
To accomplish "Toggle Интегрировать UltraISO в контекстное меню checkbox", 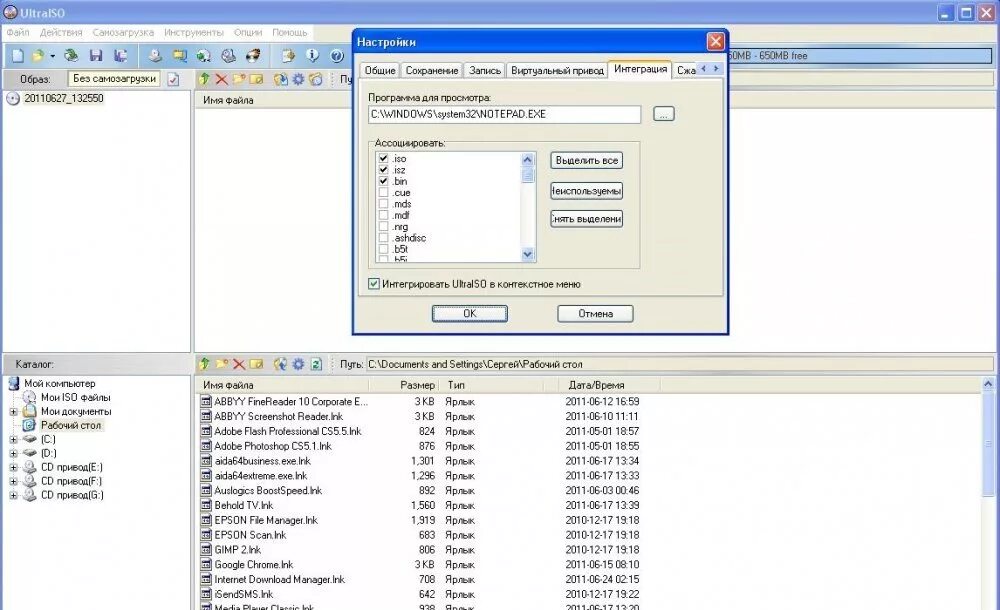I will point(374,284).
